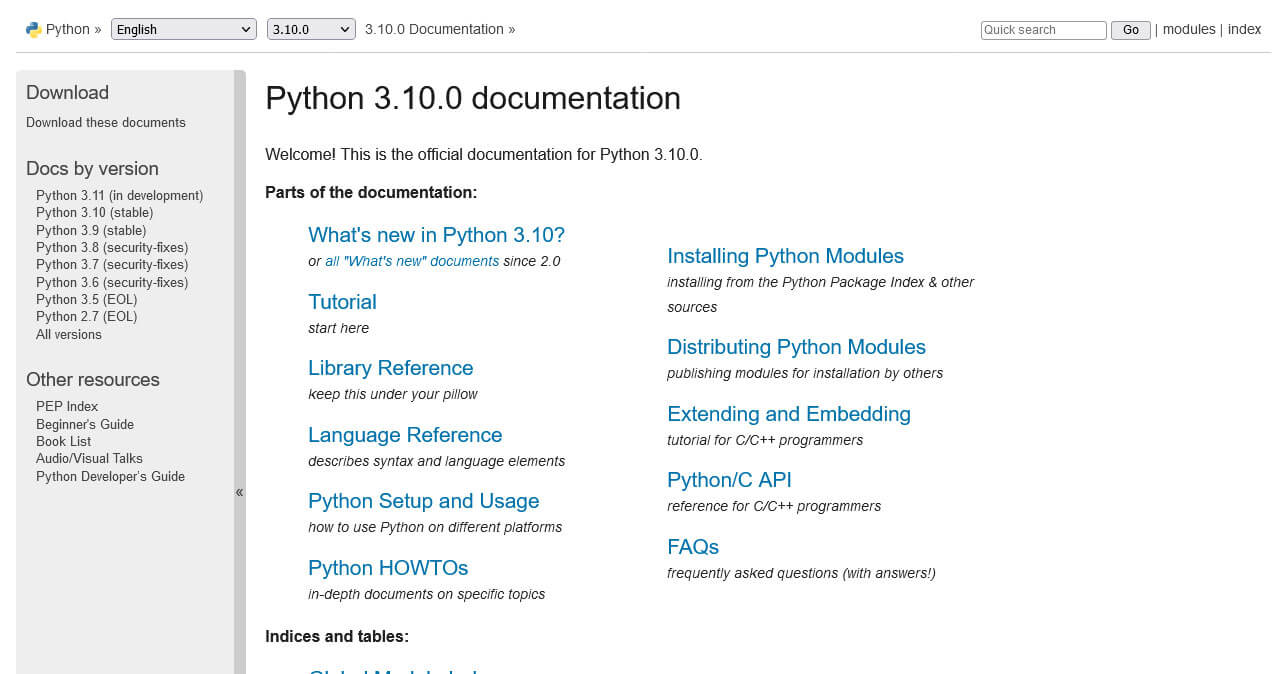The height and width of the screenshot is (674, 1287).
Task: Click the Python breadcrumb link
Action: 68,29
